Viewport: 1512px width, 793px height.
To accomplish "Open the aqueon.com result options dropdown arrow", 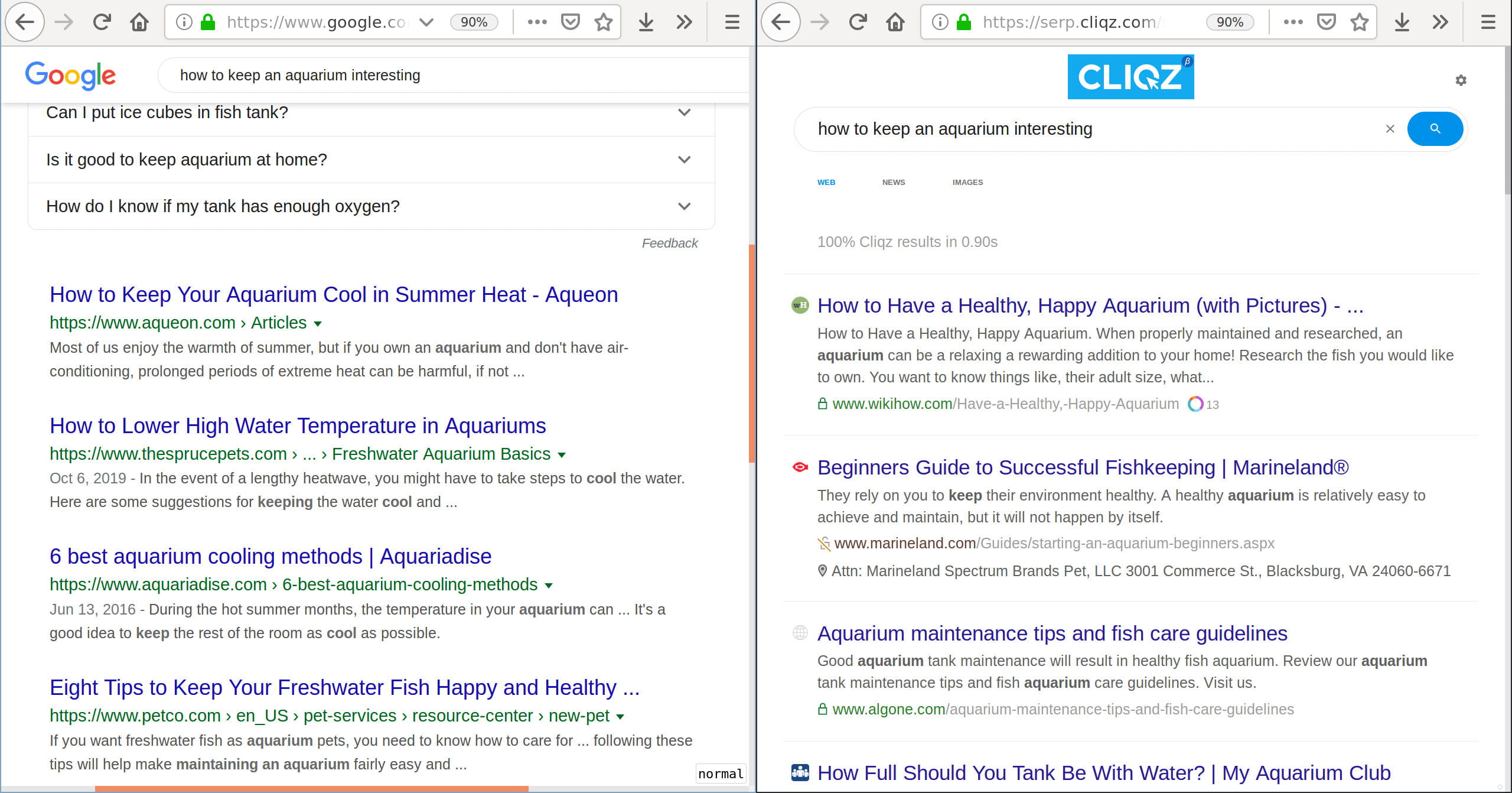I will [318, 324].
